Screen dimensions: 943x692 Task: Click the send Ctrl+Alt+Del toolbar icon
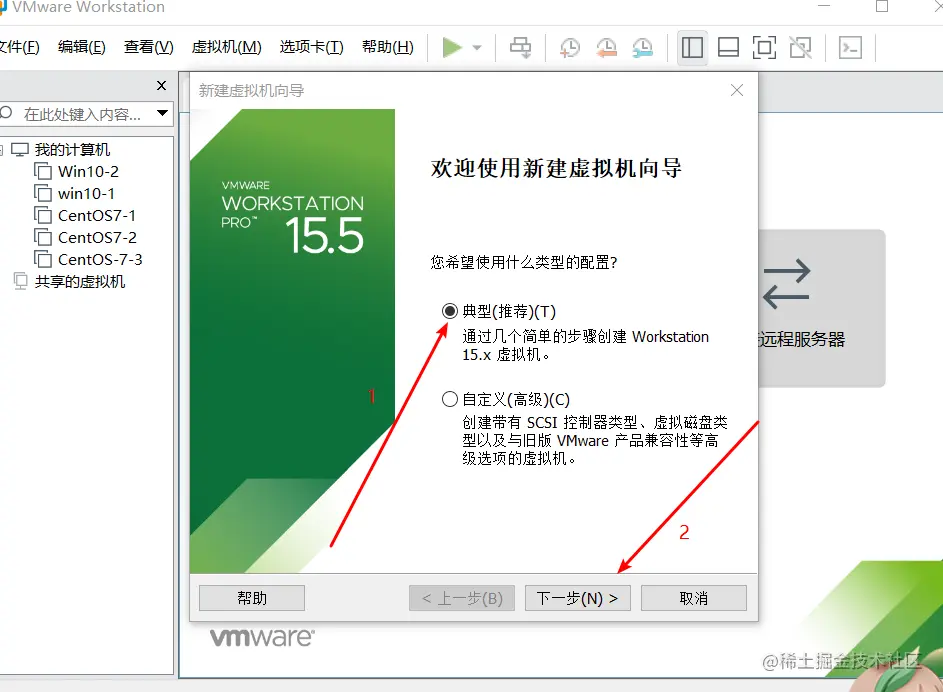(520, 47)
